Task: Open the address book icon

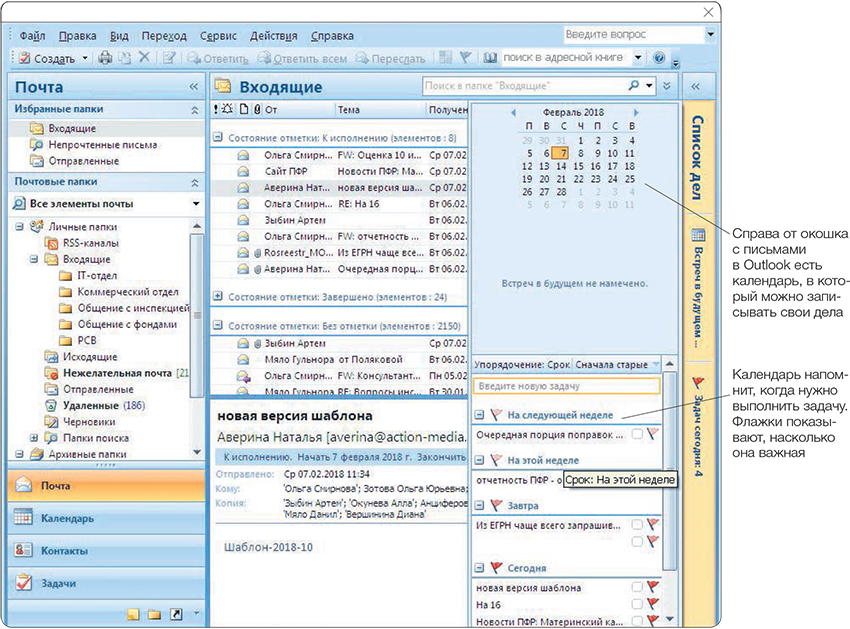Action: (490, 58)
